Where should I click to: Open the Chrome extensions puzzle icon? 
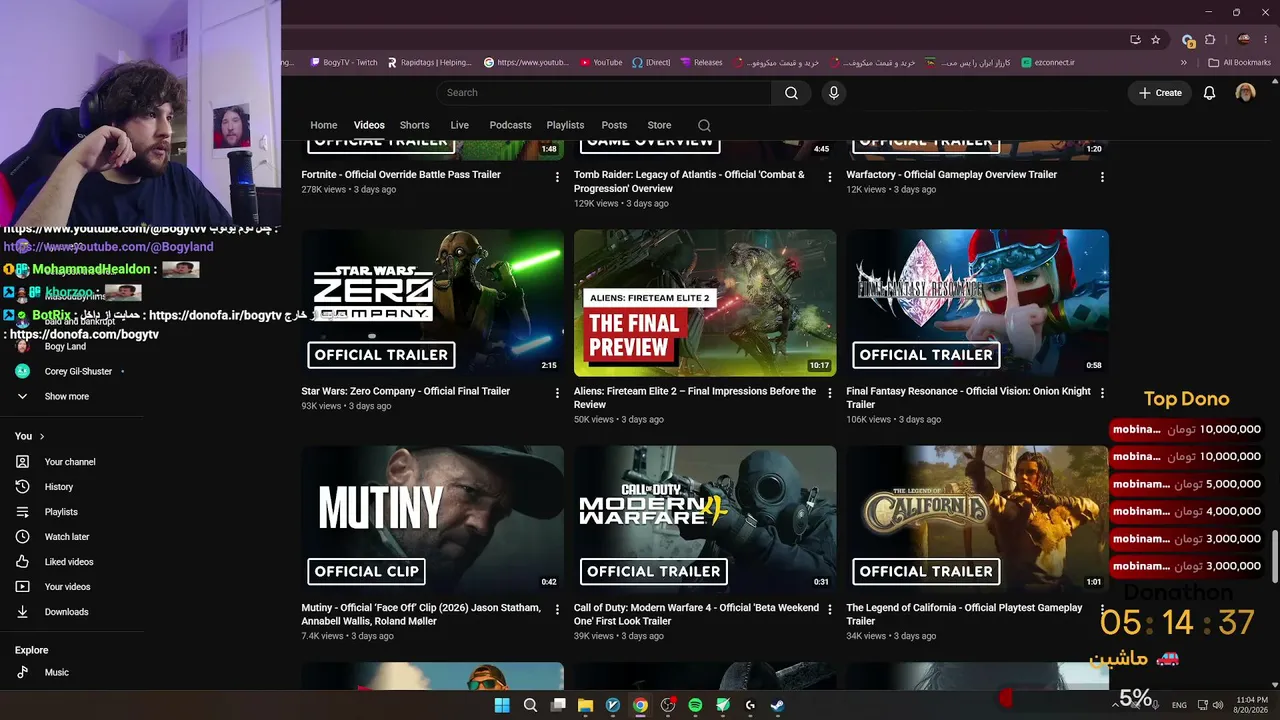pyautogui.click(x=1210, y=40)
